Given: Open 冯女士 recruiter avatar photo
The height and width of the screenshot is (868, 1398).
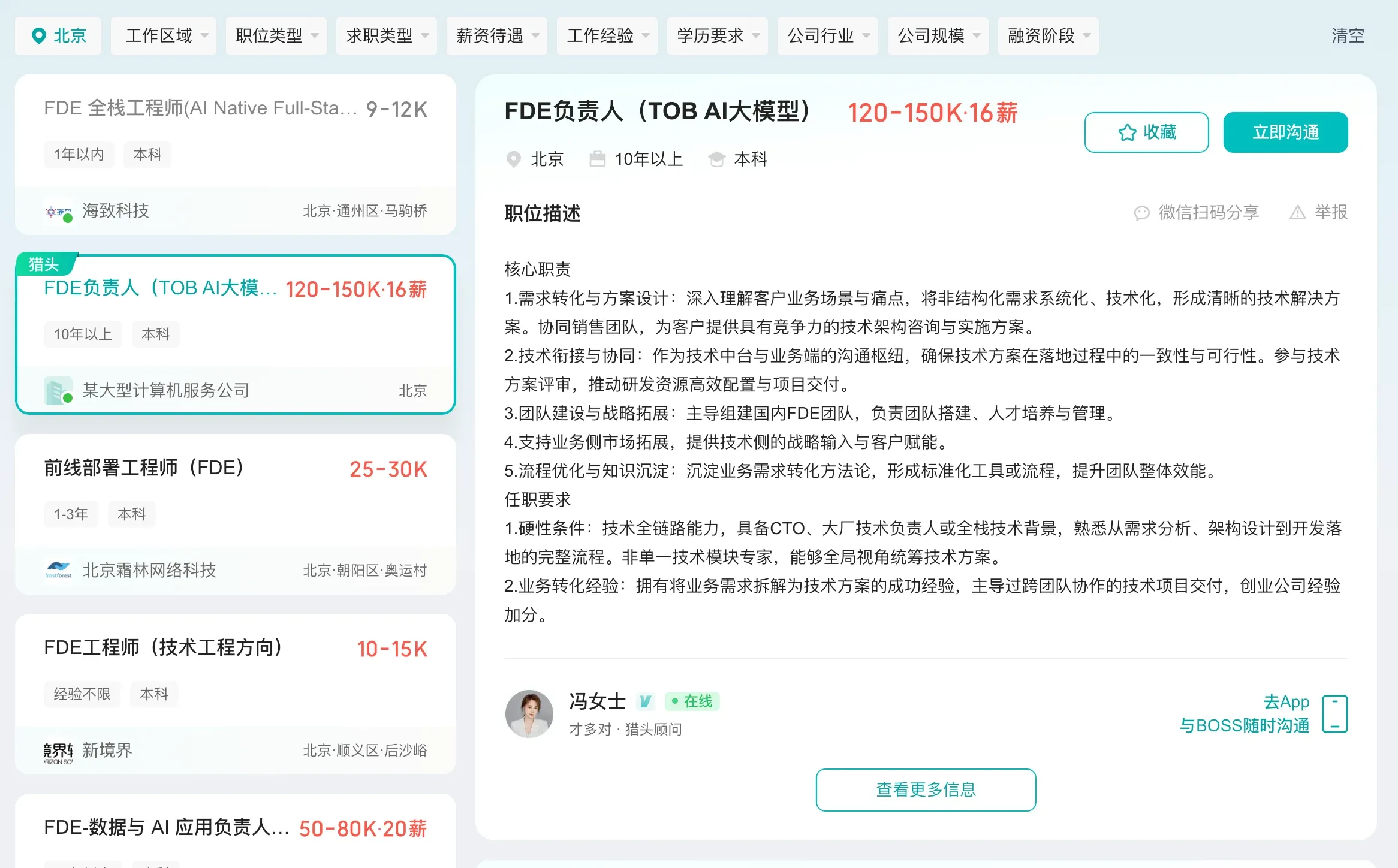Looking at the screenshot, I should 529,713.
